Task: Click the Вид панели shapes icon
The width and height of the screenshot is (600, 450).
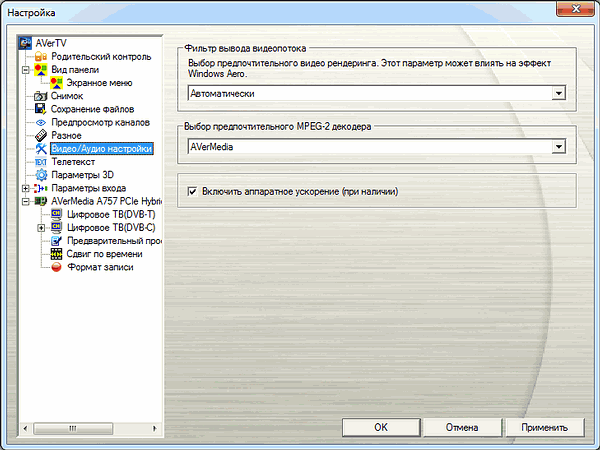Action: click(41, 70)
